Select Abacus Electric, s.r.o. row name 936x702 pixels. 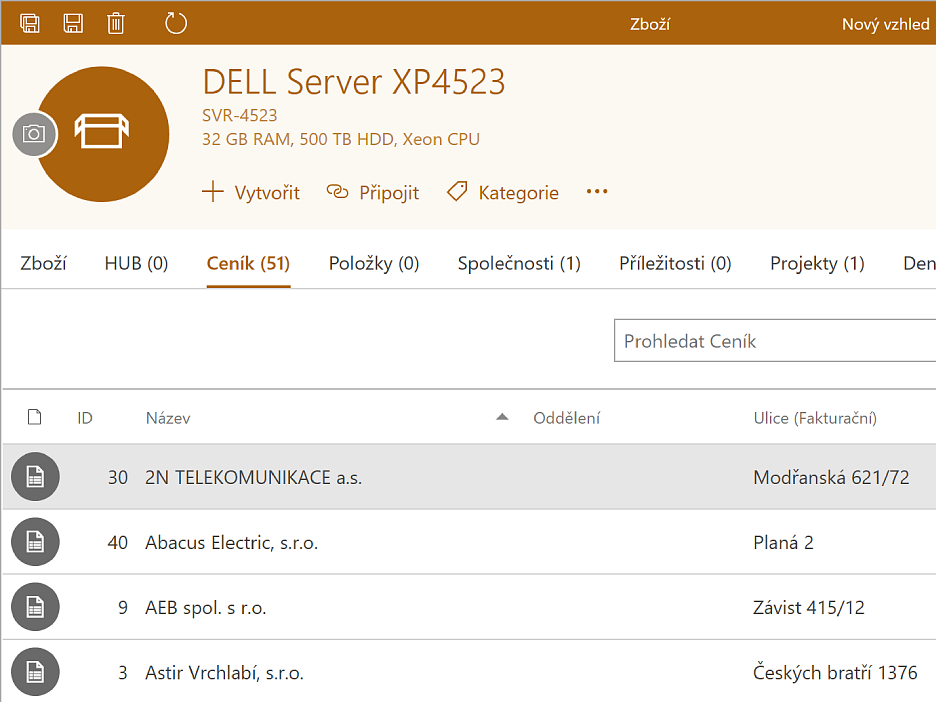(x=232, y=543)
